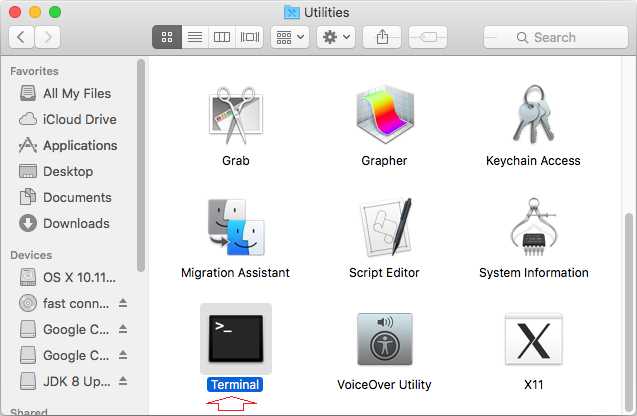Viewport: 637px width, 416px height.
Task: Open the Action gear menu
Action: tap(336, 37)
